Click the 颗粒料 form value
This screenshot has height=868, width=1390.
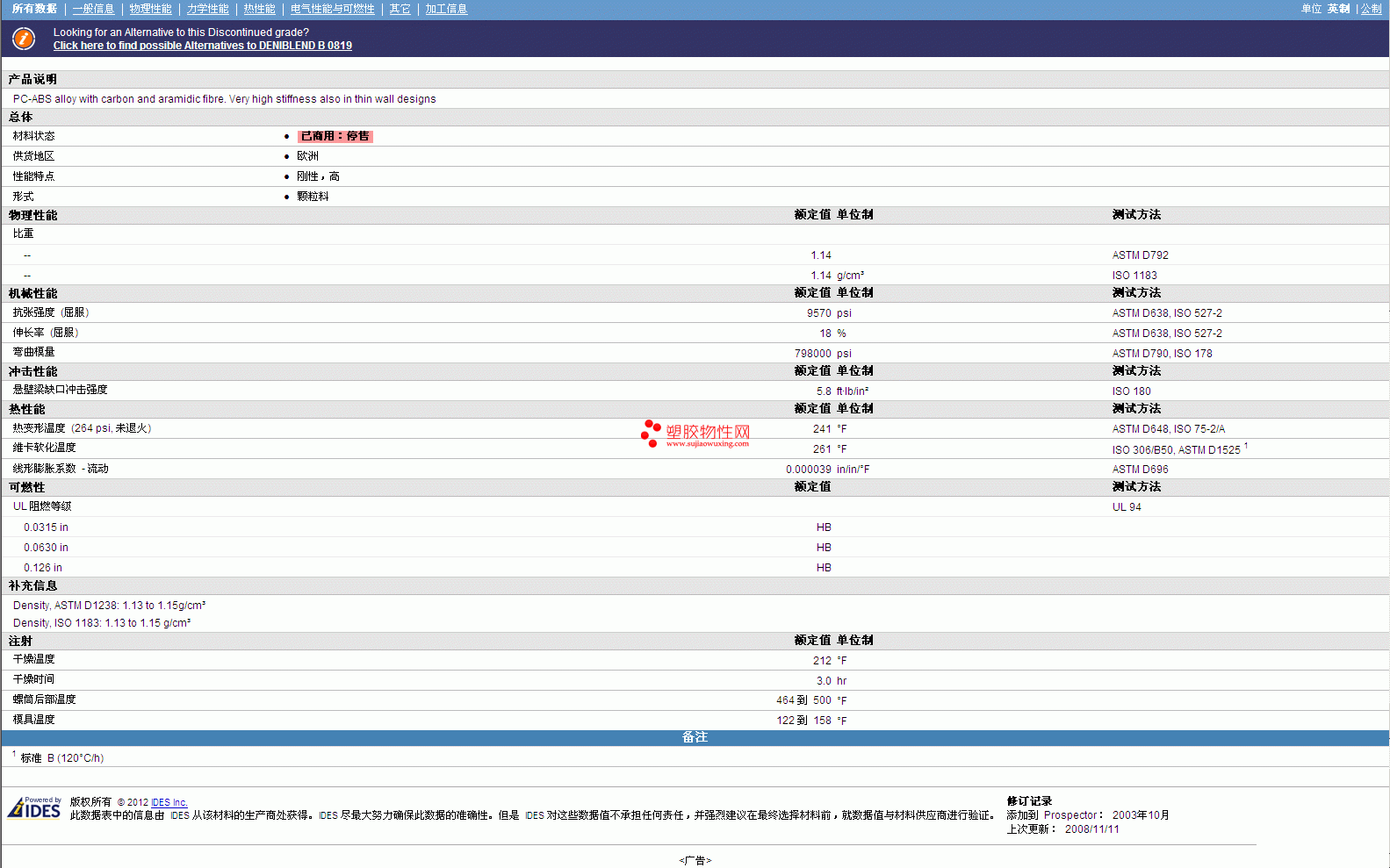313,197
